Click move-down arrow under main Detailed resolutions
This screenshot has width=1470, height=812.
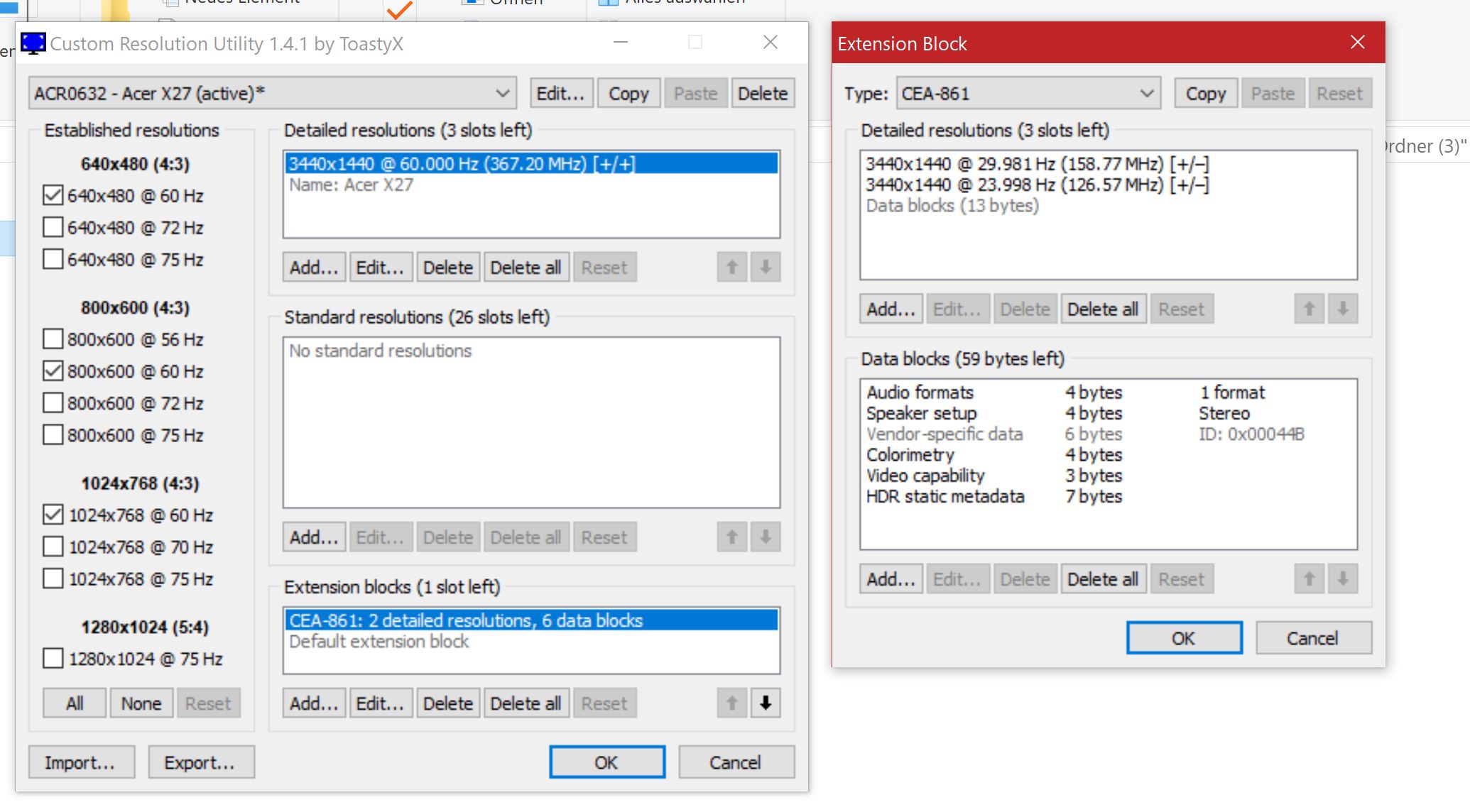pos(765,267)
